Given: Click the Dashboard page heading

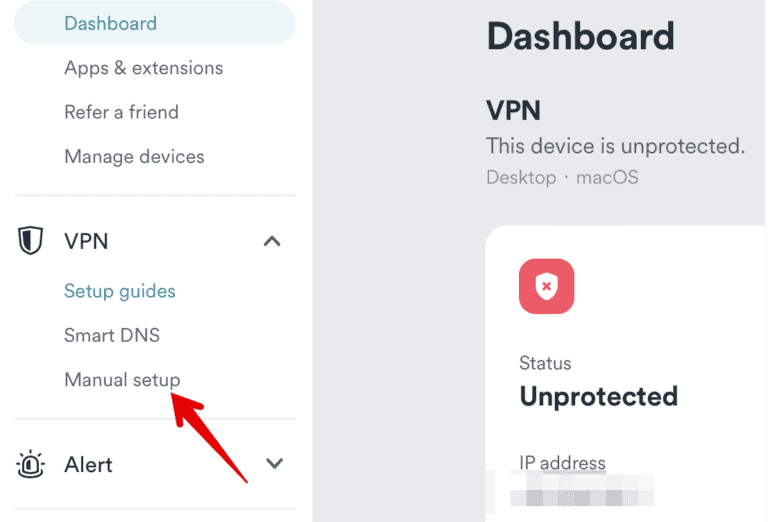Looking at the screenshot, I should 580,37.
